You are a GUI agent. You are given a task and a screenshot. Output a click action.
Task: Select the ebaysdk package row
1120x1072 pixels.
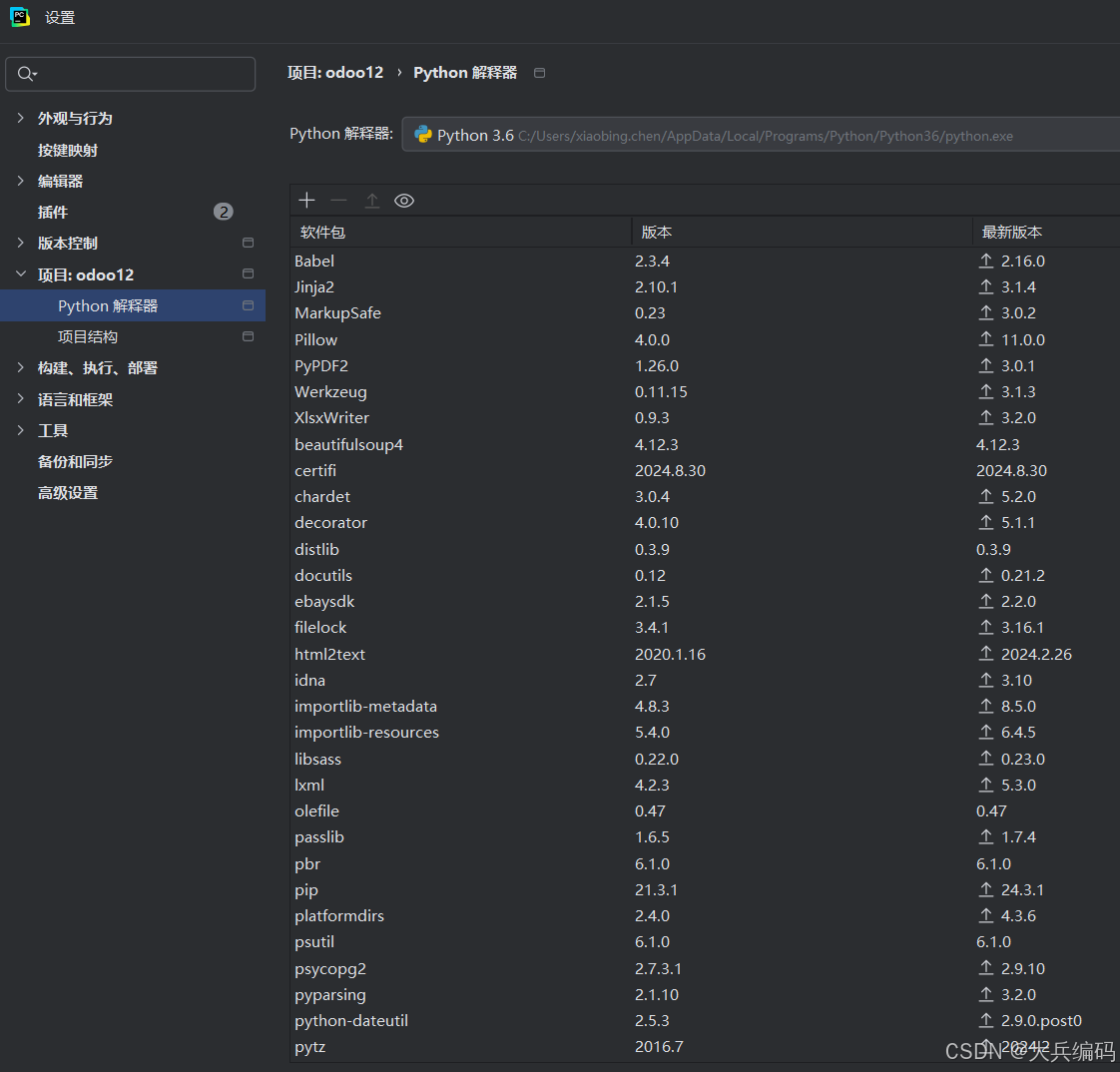click(705, 601)
